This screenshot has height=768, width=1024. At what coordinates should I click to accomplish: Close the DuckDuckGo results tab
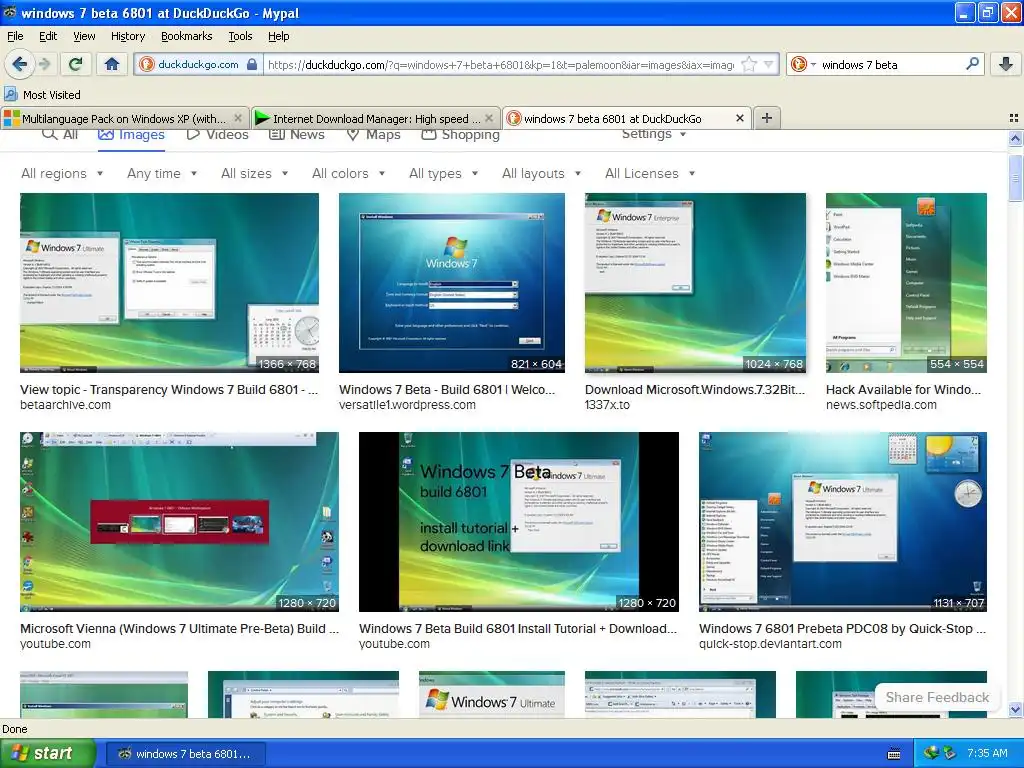(x=740, y=118)
